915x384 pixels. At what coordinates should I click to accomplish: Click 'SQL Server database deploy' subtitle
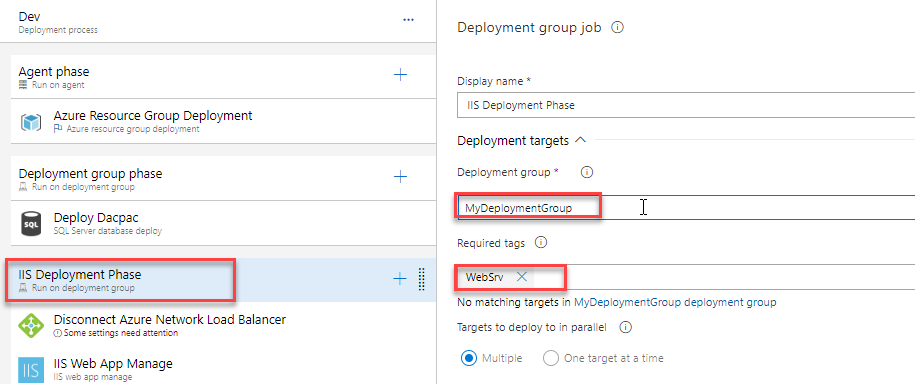[x=107, y=231]
